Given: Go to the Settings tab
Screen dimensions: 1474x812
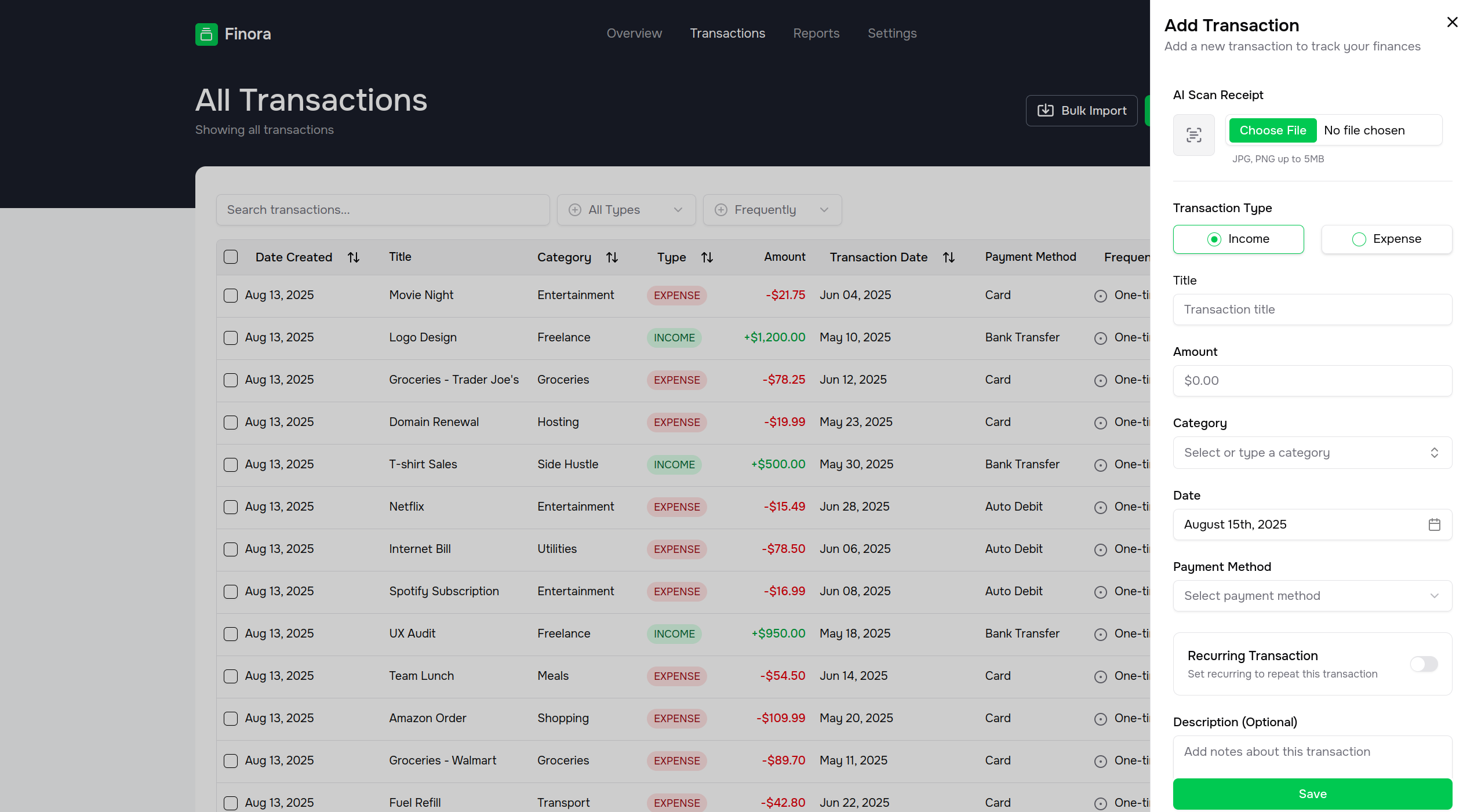Looking at the screenshot, I should point(892,34).
